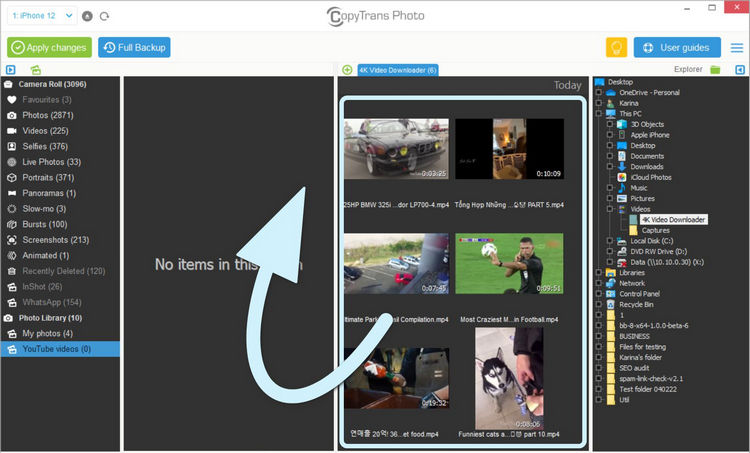Select the street food video thumbnail
Screen dimensions: 750x453
click(x=397, y=378)
